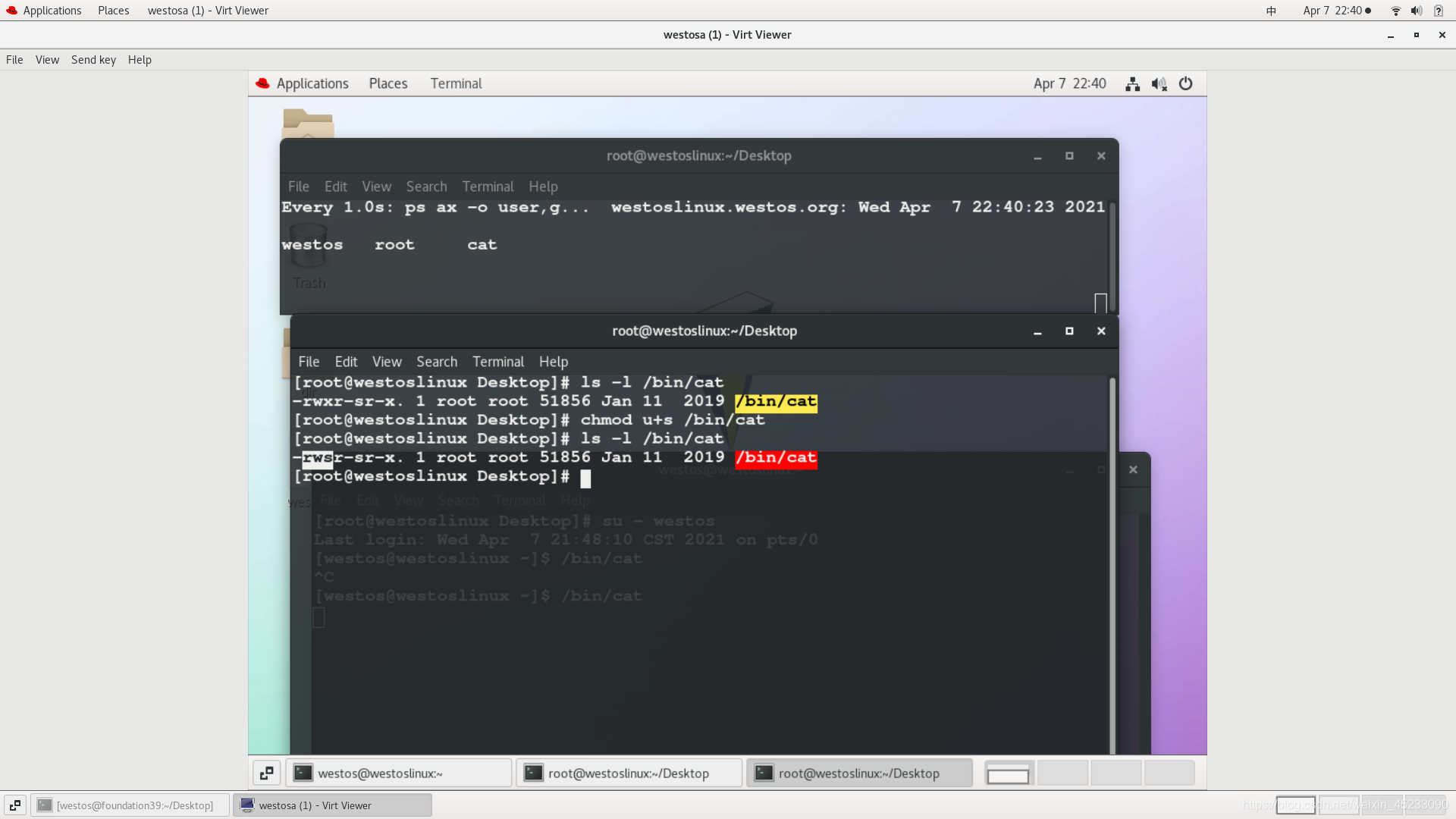The image size is (1456, 819).
Task: Click scrollbar of watch terminal window
Action: point(1112,256)
